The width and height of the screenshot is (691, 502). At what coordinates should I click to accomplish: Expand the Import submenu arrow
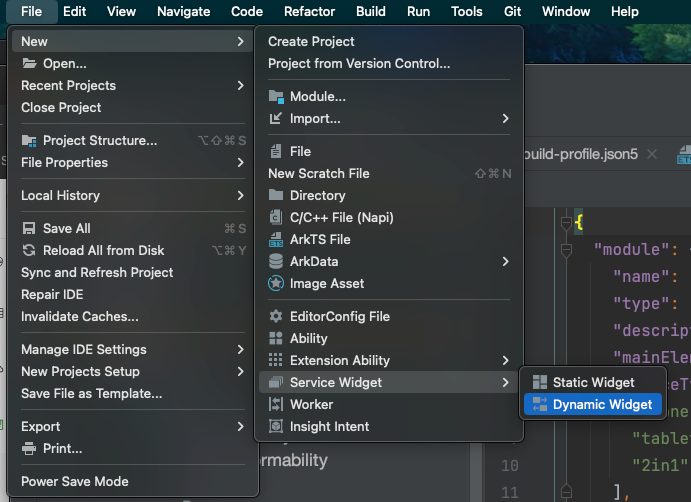505,119
